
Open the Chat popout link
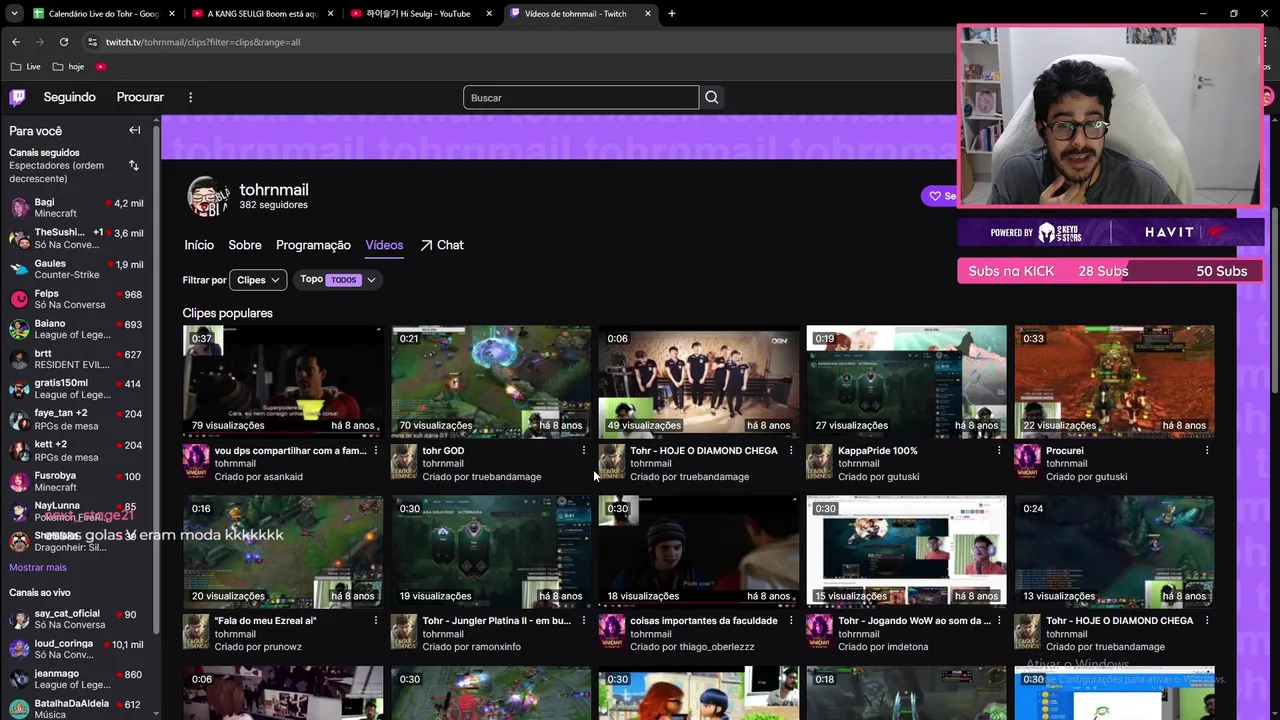[x=442, y=245]
